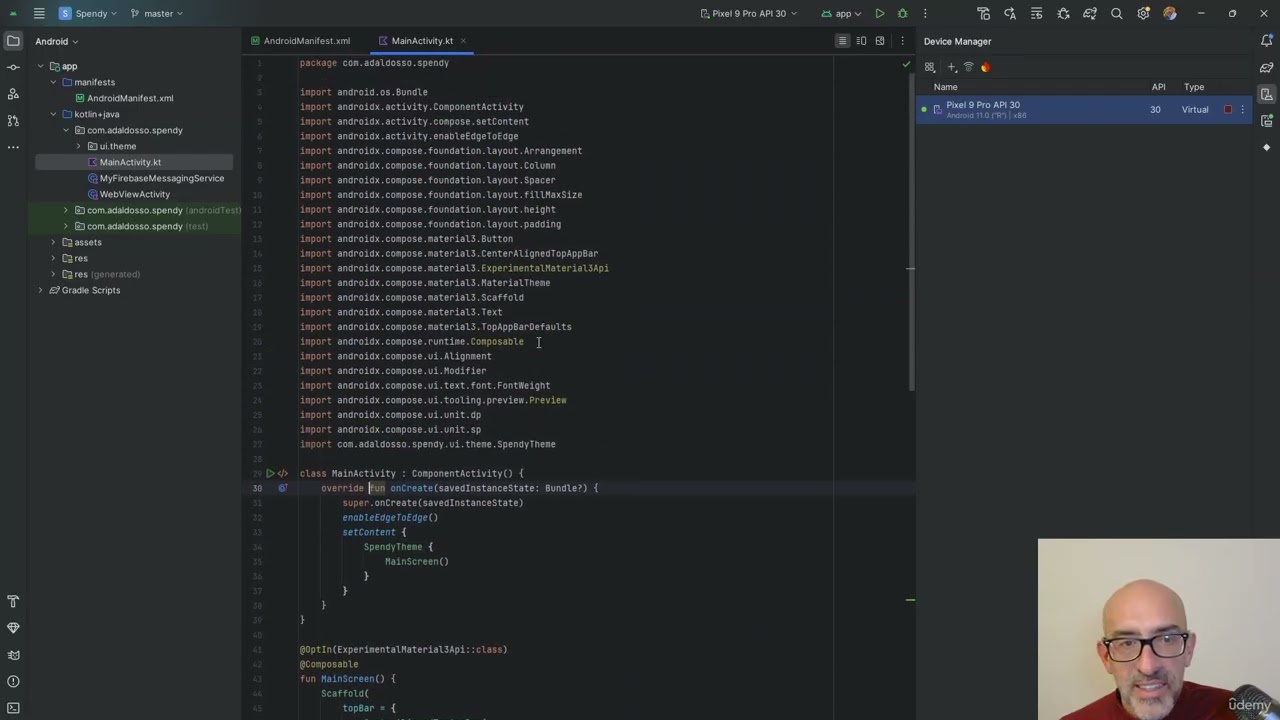The image size is (1280, 720).
Task: Run the app with green play button
Action: pyautogui.click(x=879, y=13)
